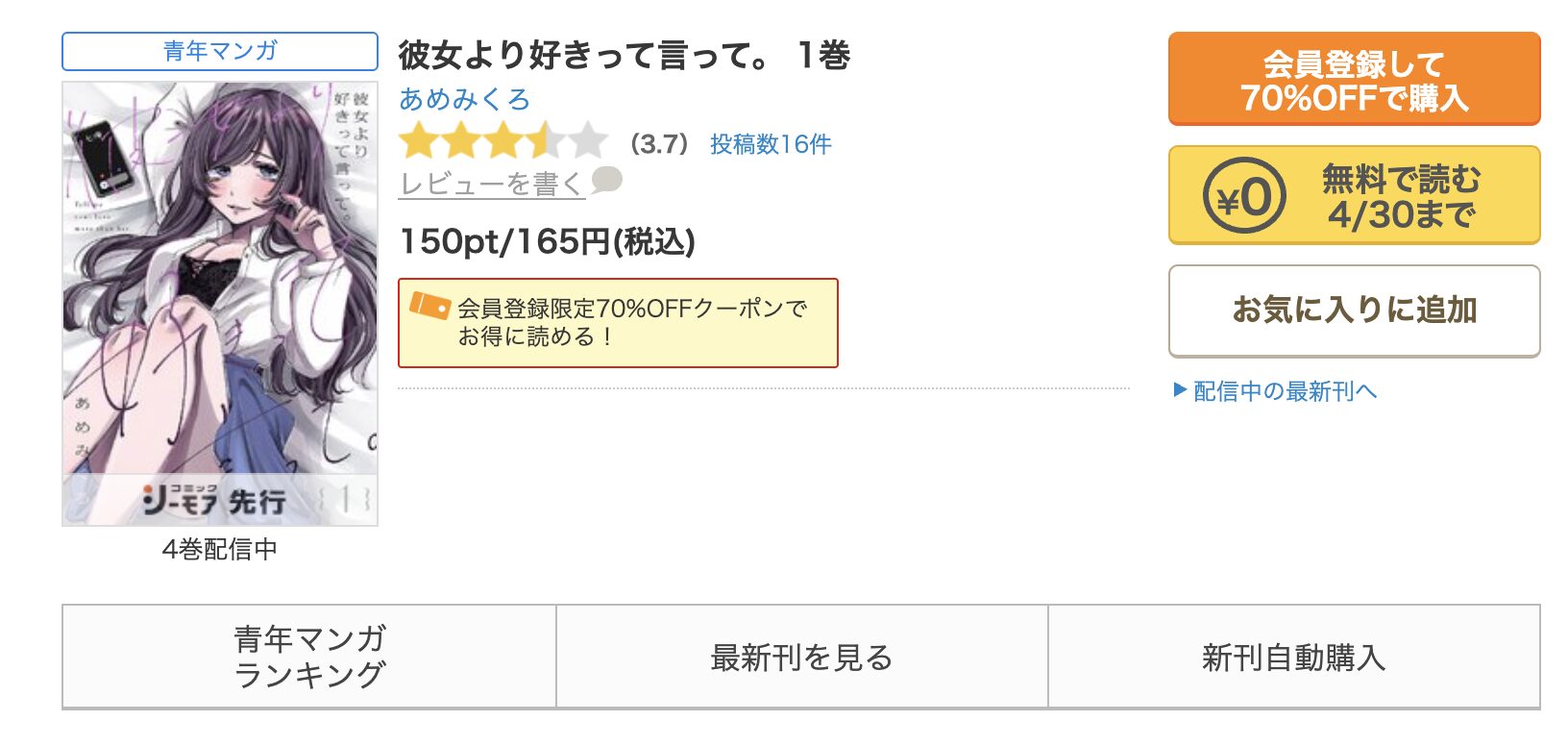Click the orange coupon ticket icon
Image resolution: width=1568 pixels, height=746 pixels.
point(429,306)
